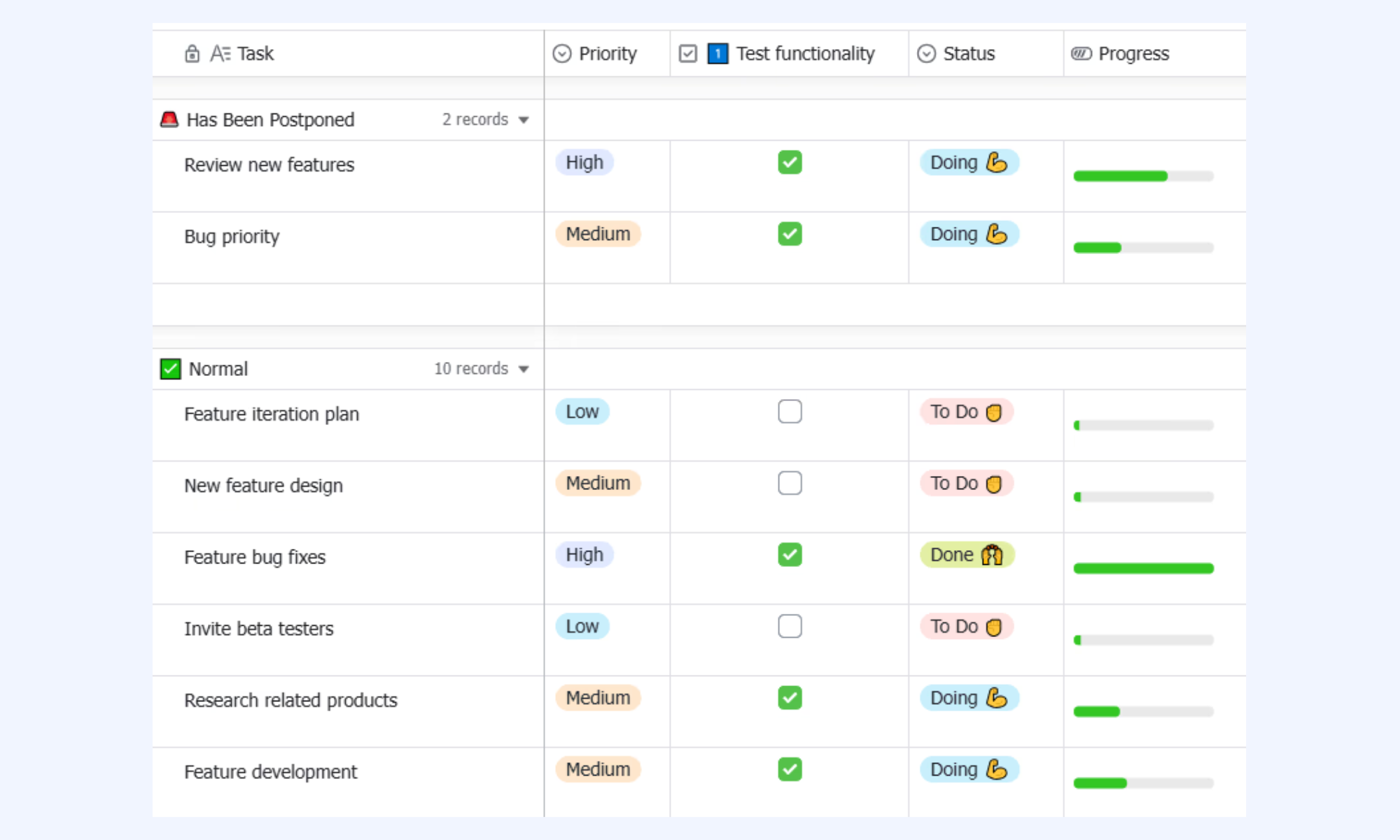Click the lock icon in Task header
The image size is (1400, 840).
point(192,54)
